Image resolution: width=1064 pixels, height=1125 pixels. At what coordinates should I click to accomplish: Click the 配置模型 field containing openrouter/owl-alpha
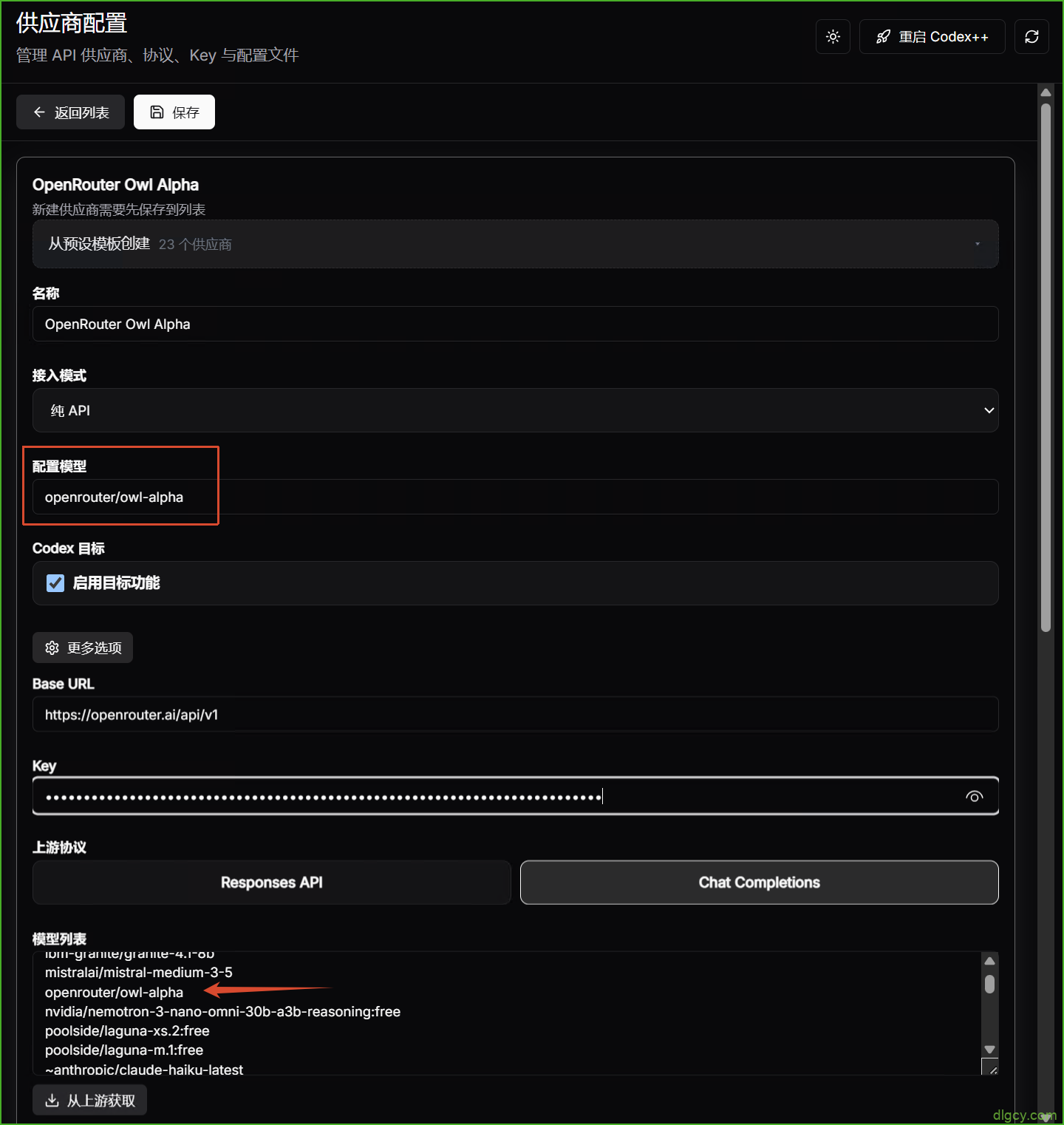point(516,497)
